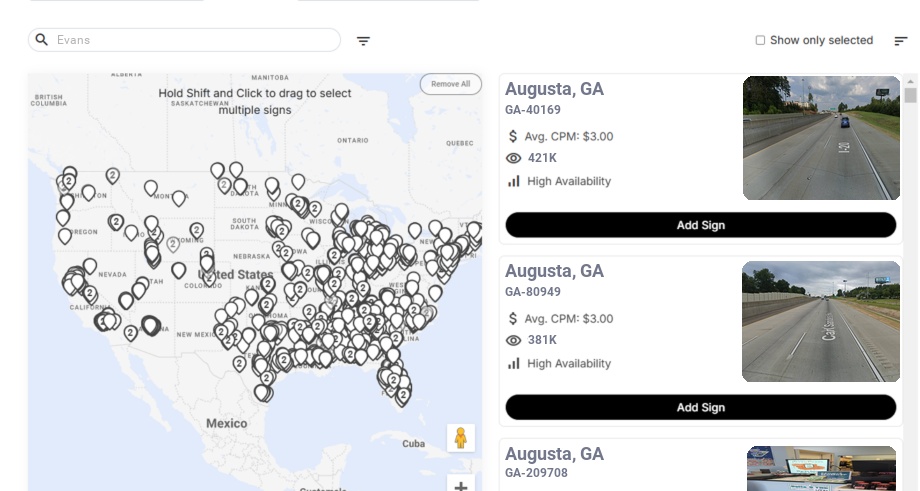Zoom in the map with plus button
This screenshot has height=491, width=920.
pyautogui.click(x=461, y=485)
